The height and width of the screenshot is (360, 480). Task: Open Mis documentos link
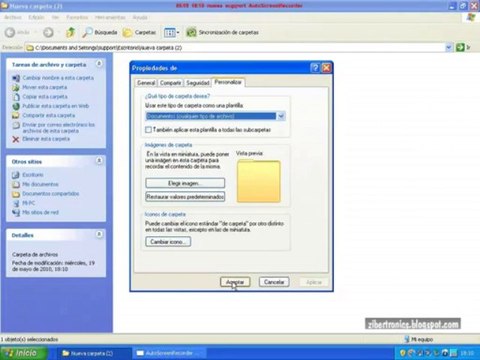click(x=40, y=184)
